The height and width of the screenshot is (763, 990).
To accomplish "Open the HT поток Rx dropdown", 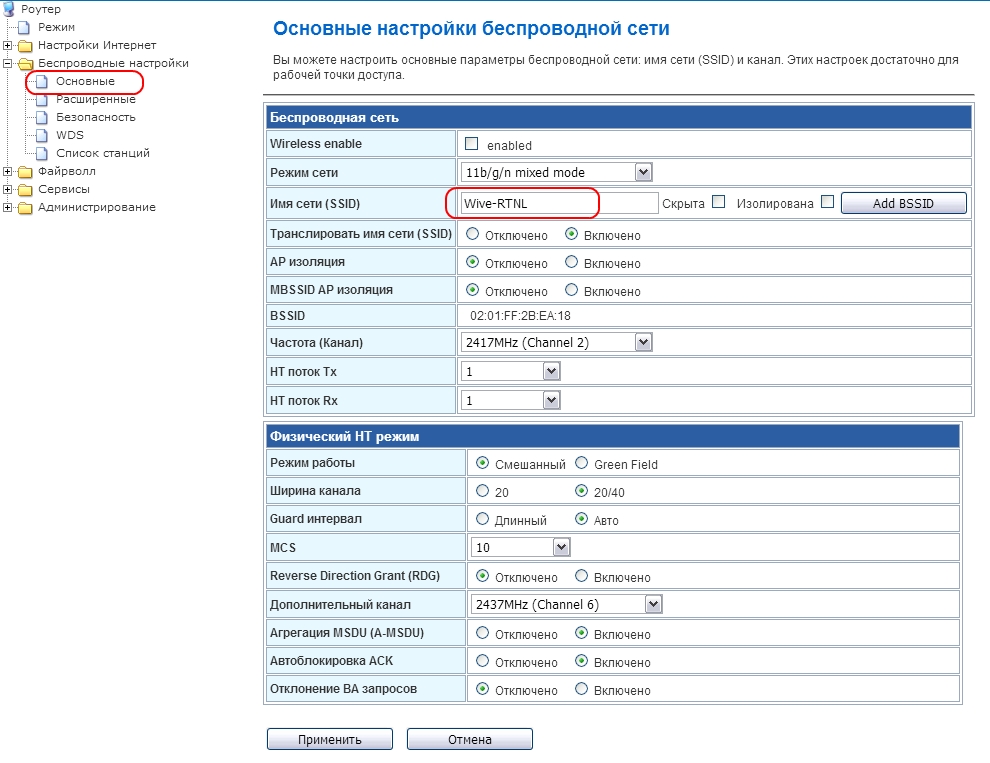I will click(510, 400).
